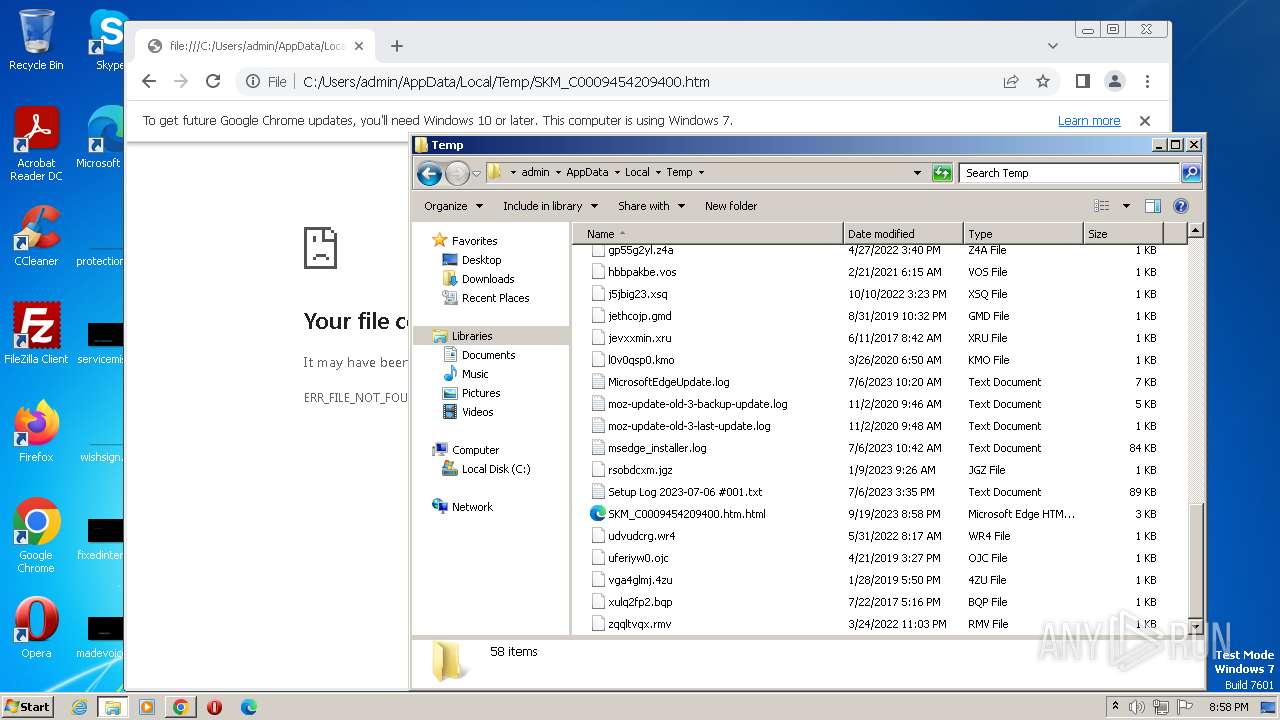1280x720 pixels.
Task: Click the Windows Start button
Action: point(28,707)
